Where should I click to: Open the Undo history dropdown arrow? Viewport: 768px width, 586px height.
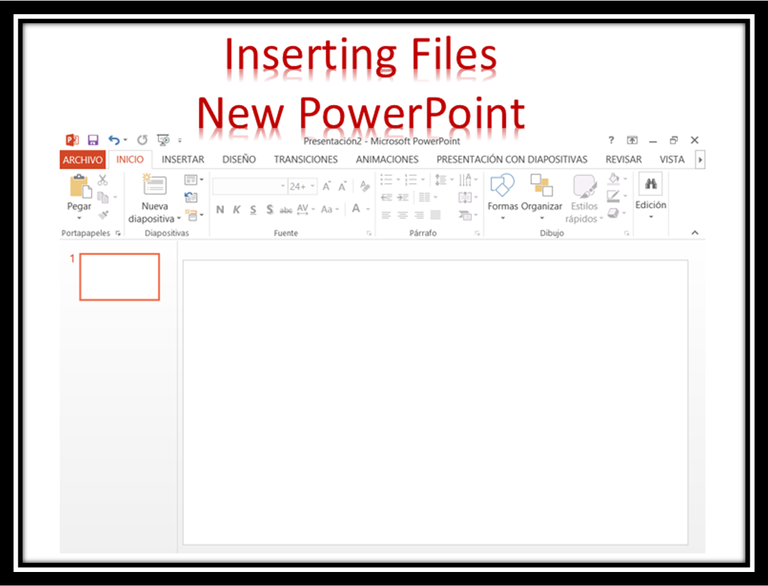click(x=125, y=141)
